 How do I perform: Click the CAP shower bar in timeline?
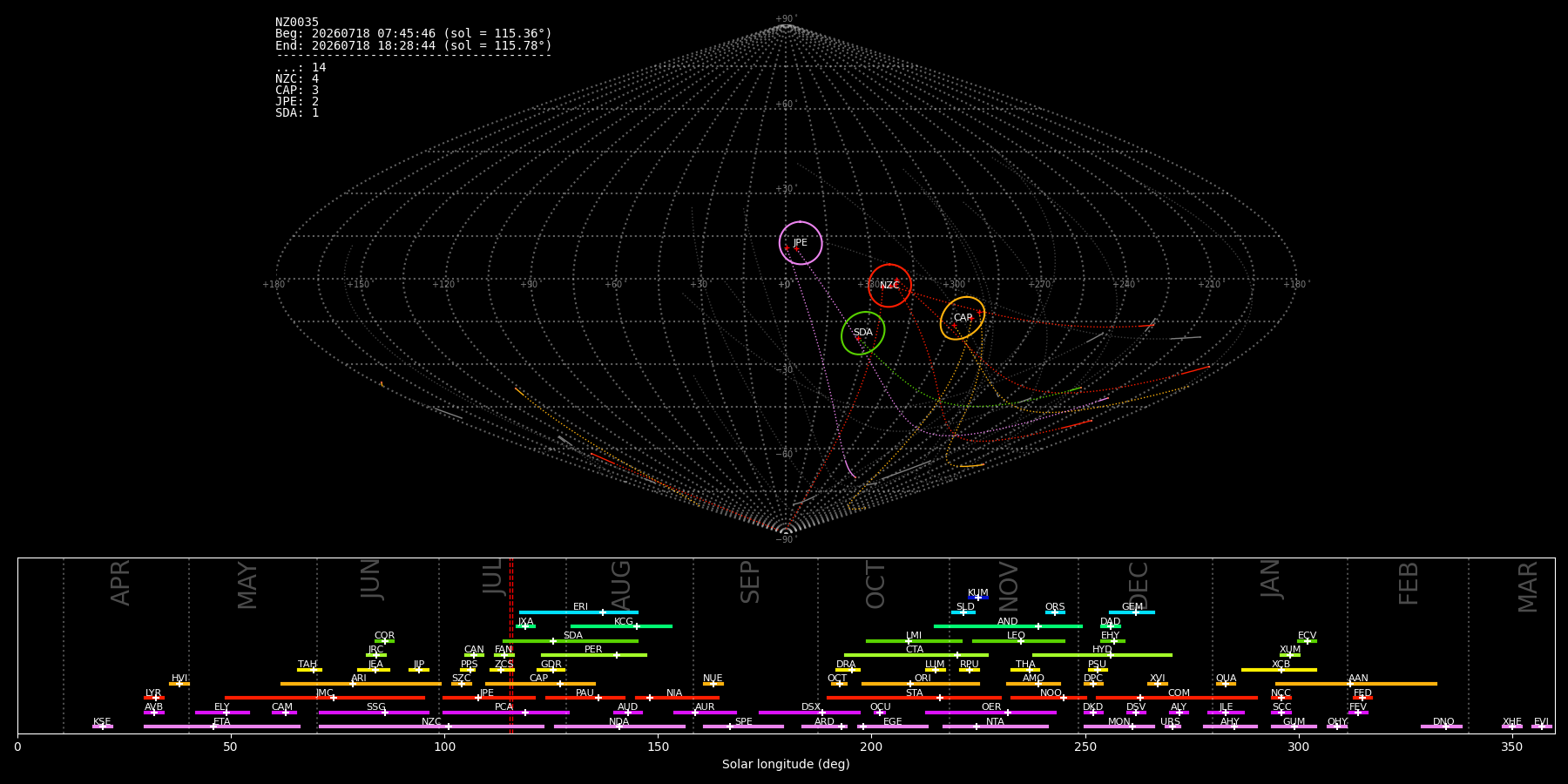[x=541, y=684]
